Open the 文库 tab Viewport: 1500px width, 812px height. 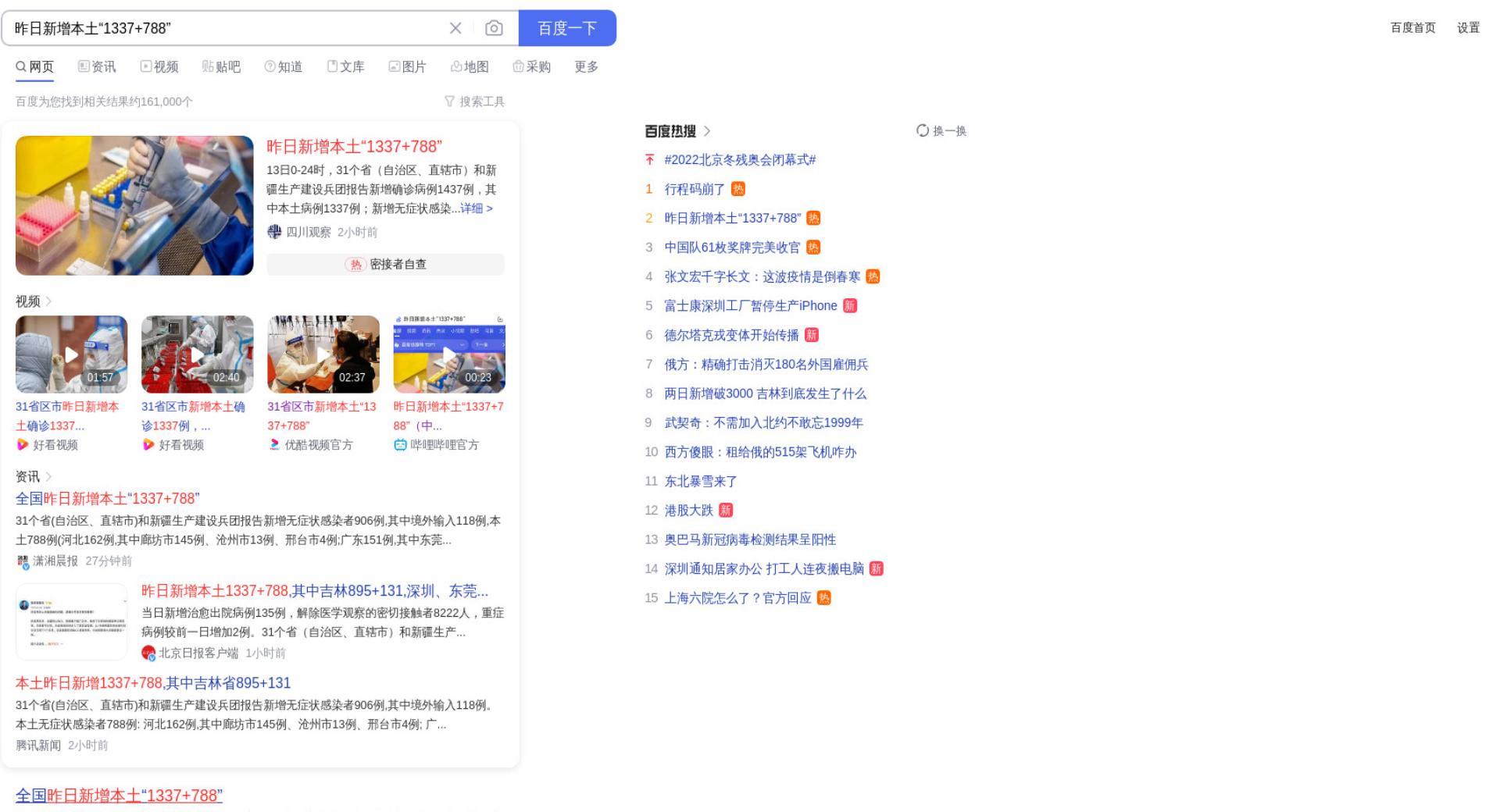coord(345,67)
